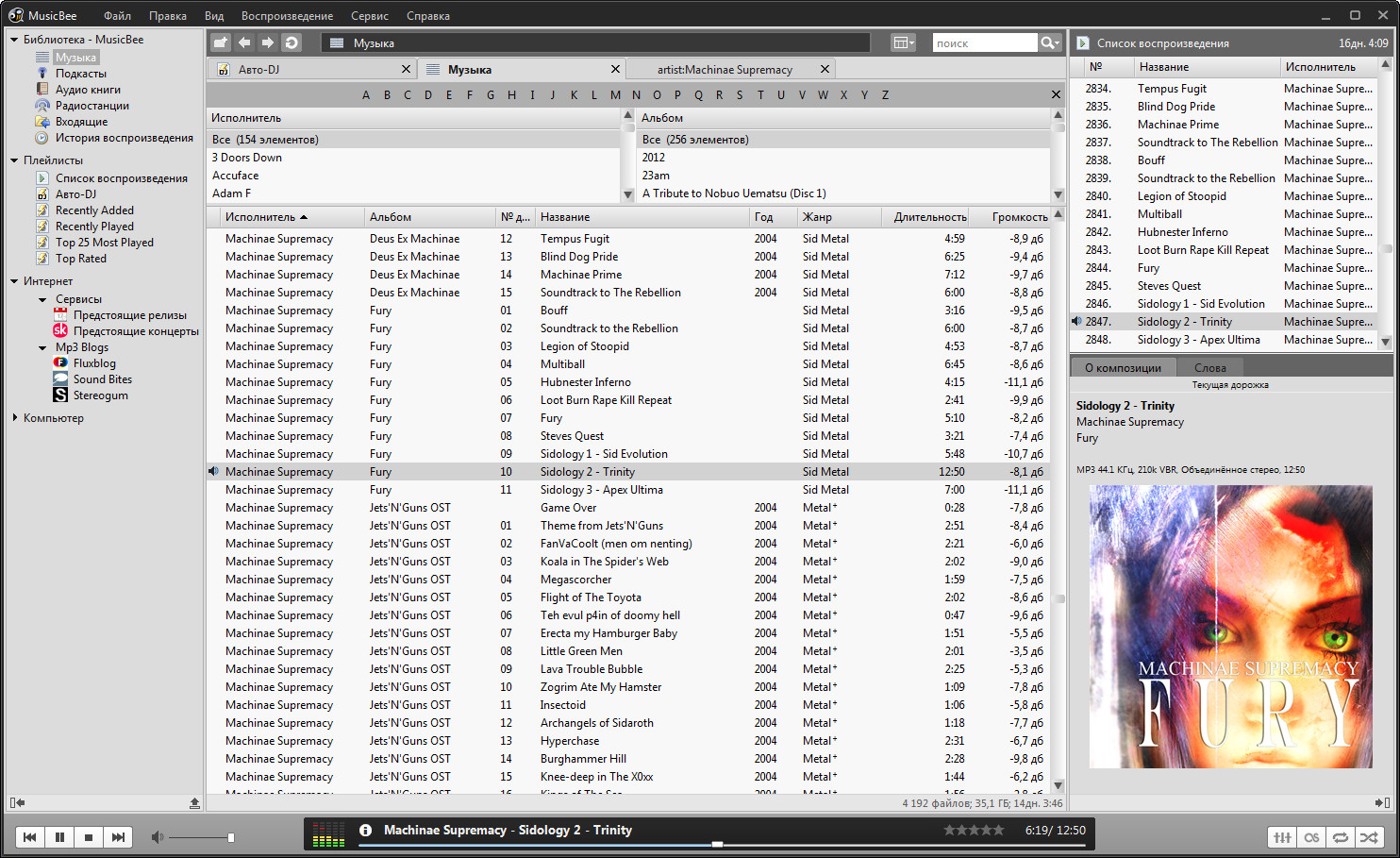1400x858 pixels.
Task: Refresh the view with the reload icon
Action: pyautogui.click(x=292, y=42)
